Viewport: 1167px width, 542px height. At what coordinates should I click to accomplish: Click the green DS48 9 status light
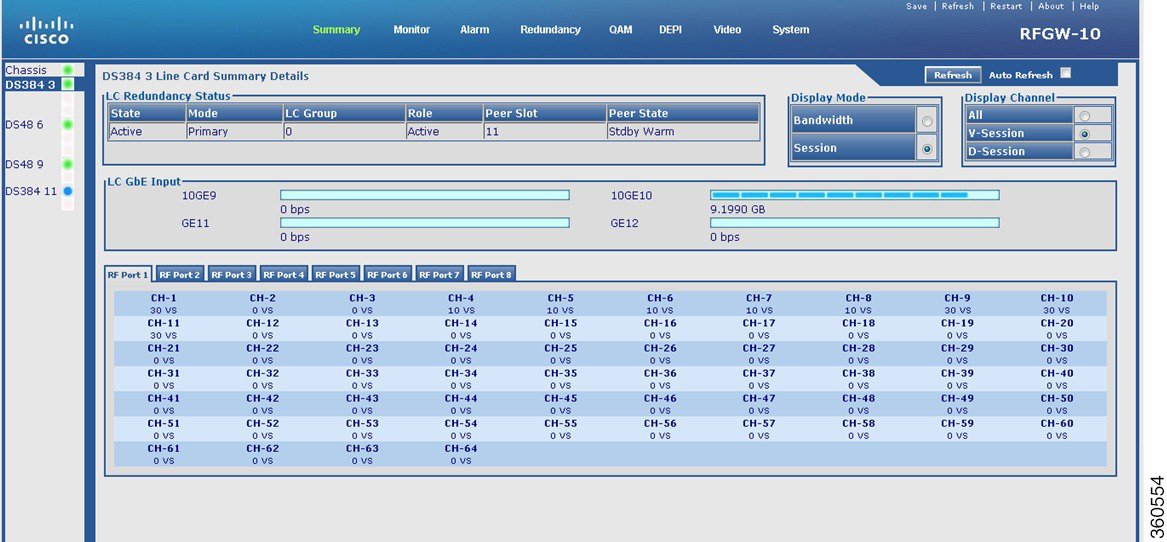point(68,164)
